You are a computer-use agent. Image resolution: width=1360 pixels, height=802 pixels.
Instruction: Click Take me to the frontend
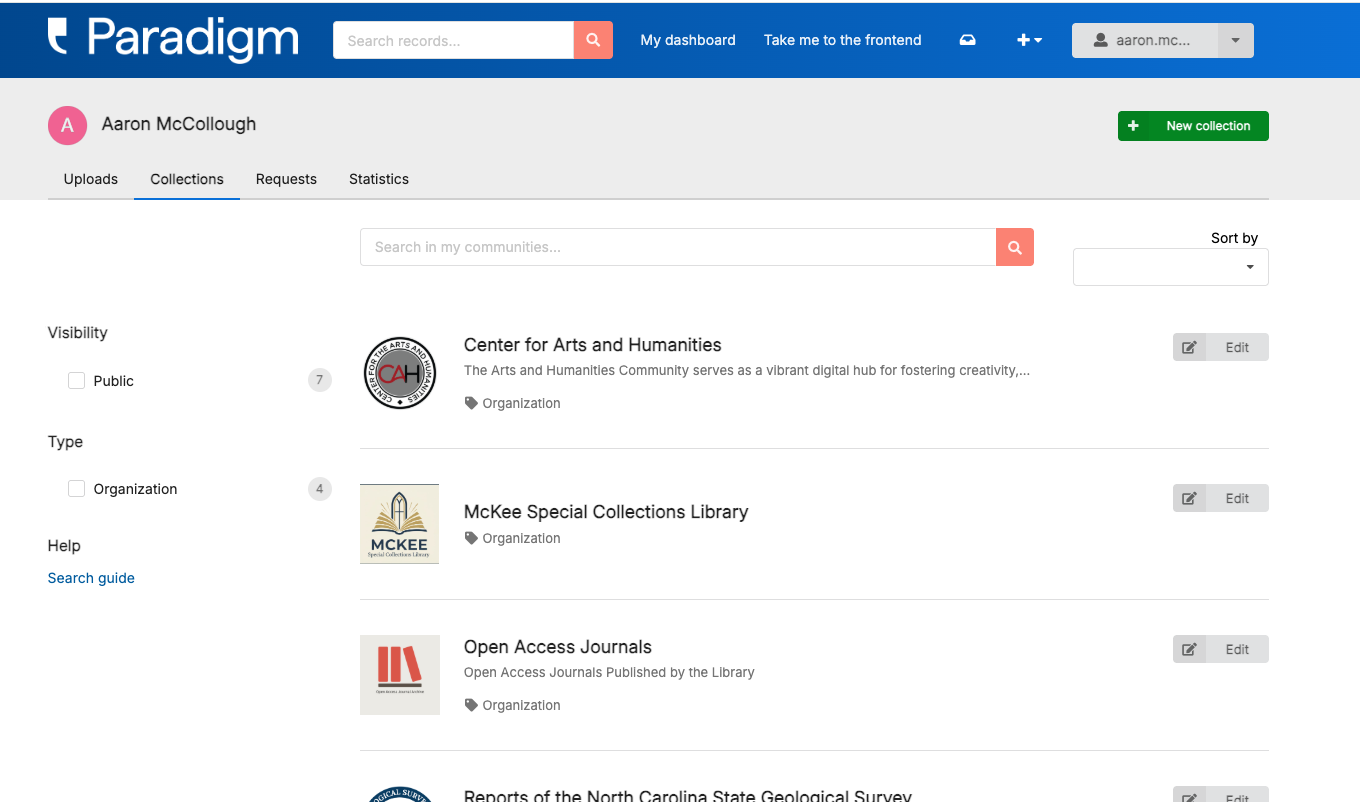click(843, 40)
